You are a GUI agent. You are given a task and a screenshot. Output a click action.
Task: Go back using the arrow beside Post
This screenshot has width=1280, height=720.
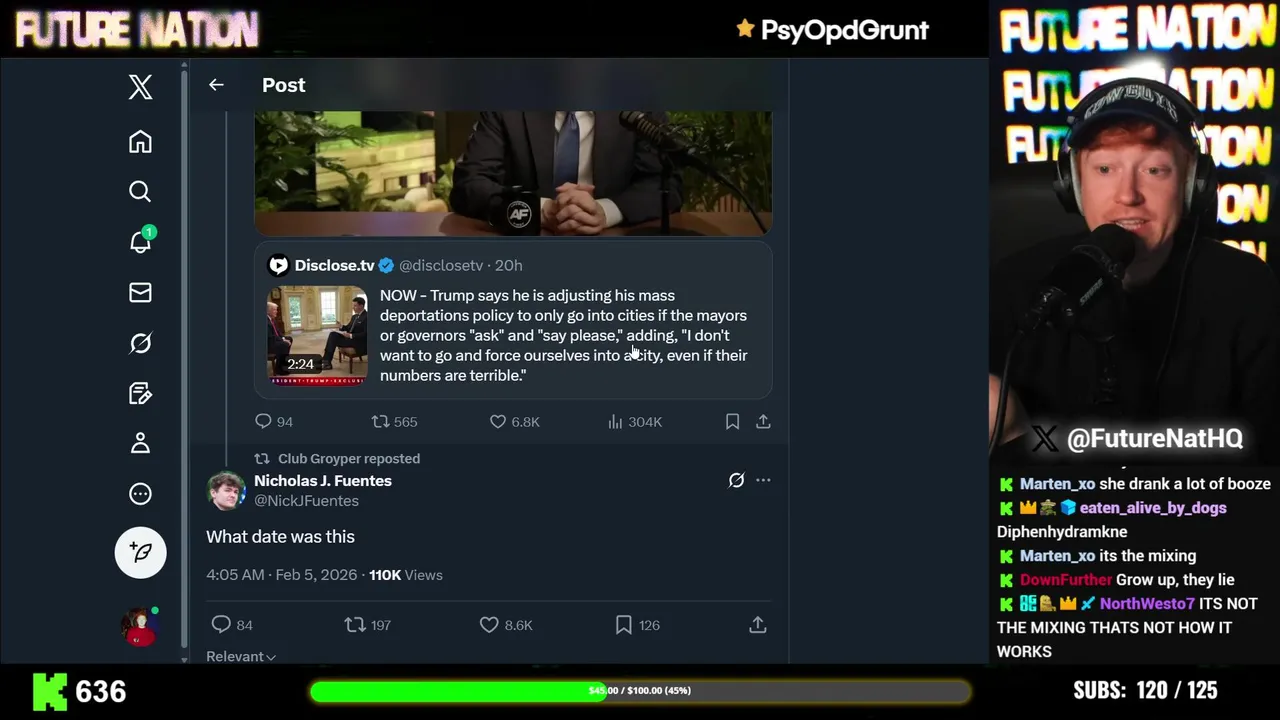(x=216, y=85)
